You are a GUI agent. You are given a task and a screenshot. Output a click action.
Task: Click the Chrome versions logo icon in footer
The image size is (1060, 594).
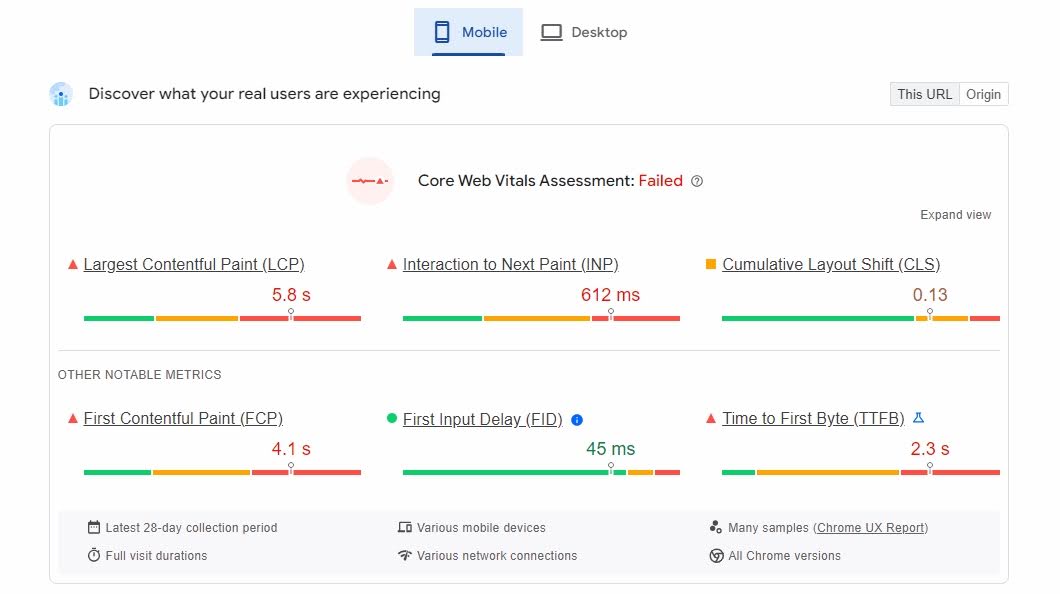(x=716, y=555)
